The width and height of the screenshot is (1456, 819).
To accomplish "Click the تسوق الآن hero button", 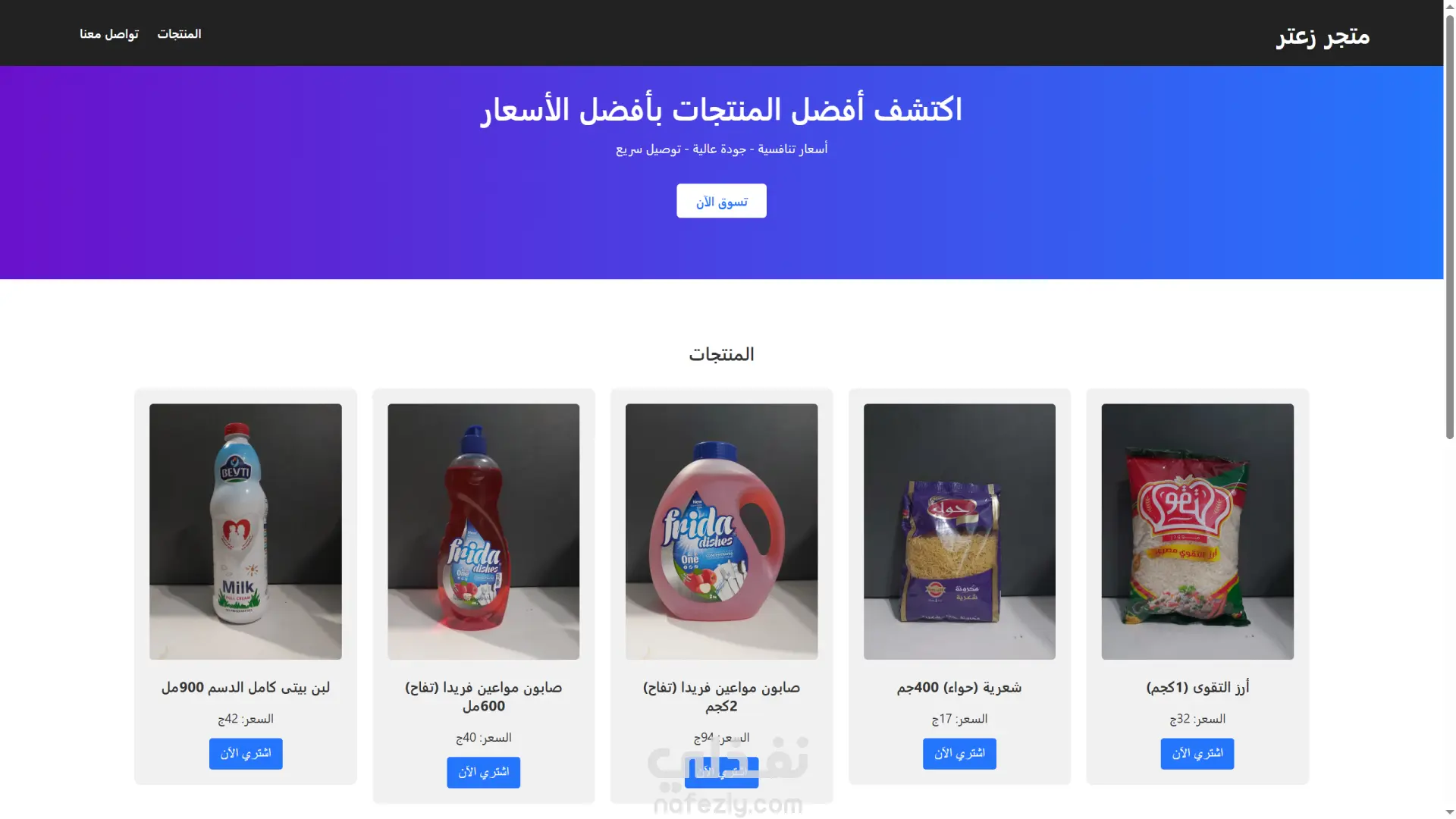I will [x=721, y=201].
